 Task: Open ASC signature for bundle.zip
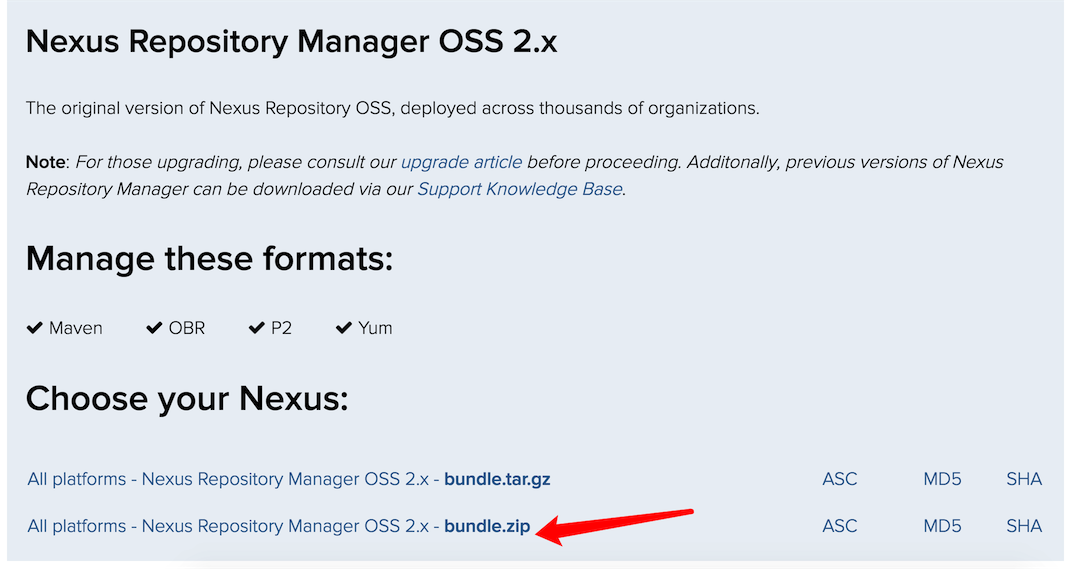tap(840, 526)
